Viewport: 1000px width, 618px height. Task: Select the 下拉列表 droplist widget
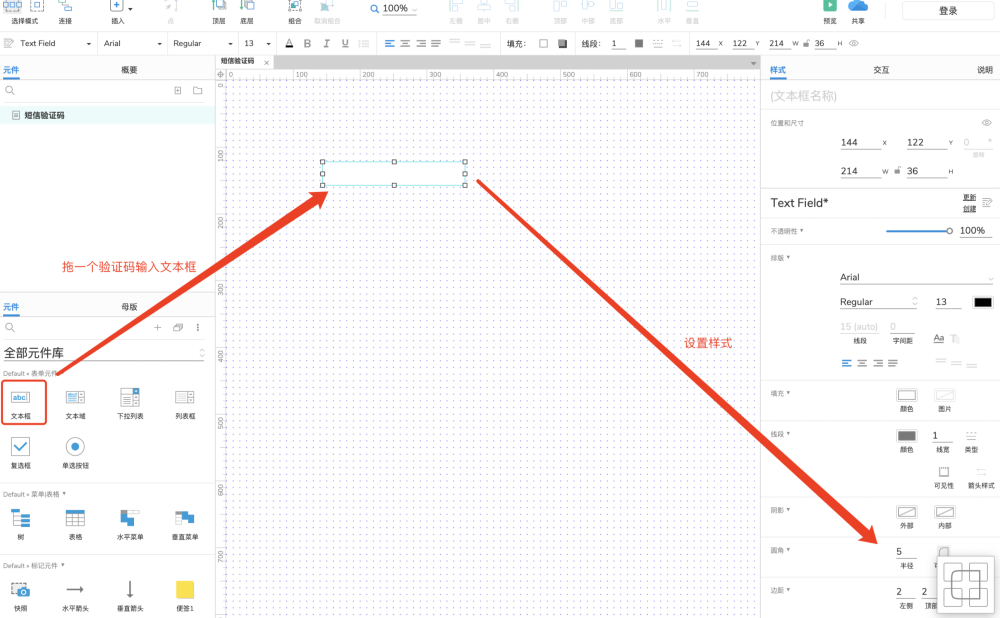tap(130, 403)
